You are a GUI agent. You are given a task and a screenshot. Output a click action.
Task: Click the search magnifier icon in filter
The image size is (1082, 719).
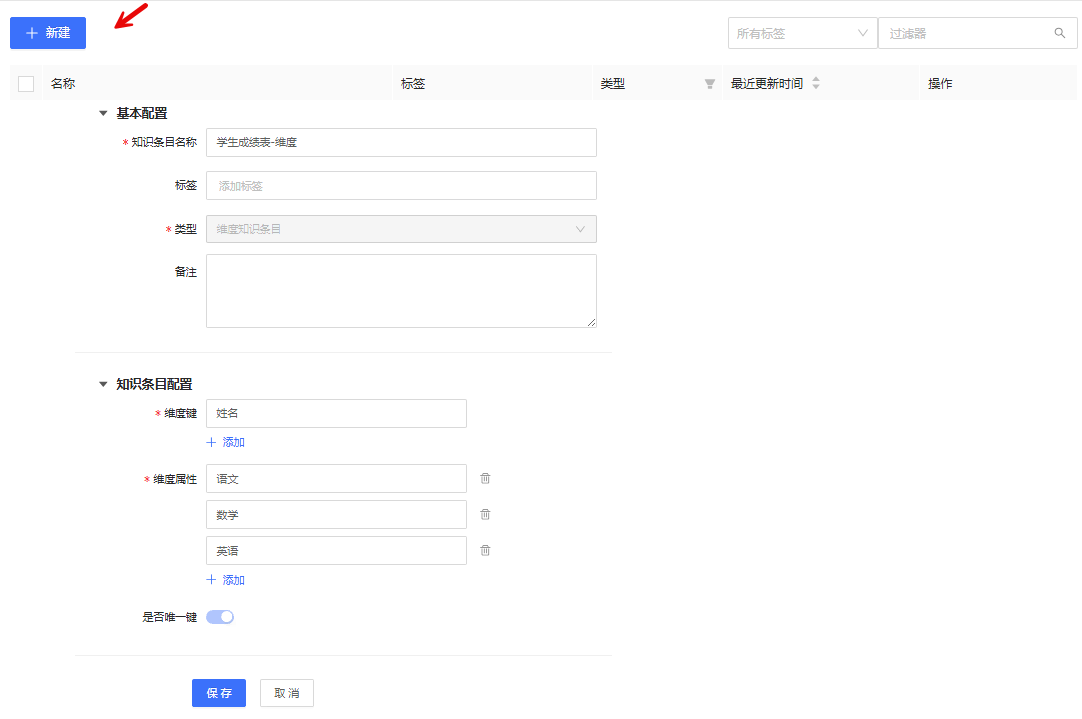point(1060,33)
